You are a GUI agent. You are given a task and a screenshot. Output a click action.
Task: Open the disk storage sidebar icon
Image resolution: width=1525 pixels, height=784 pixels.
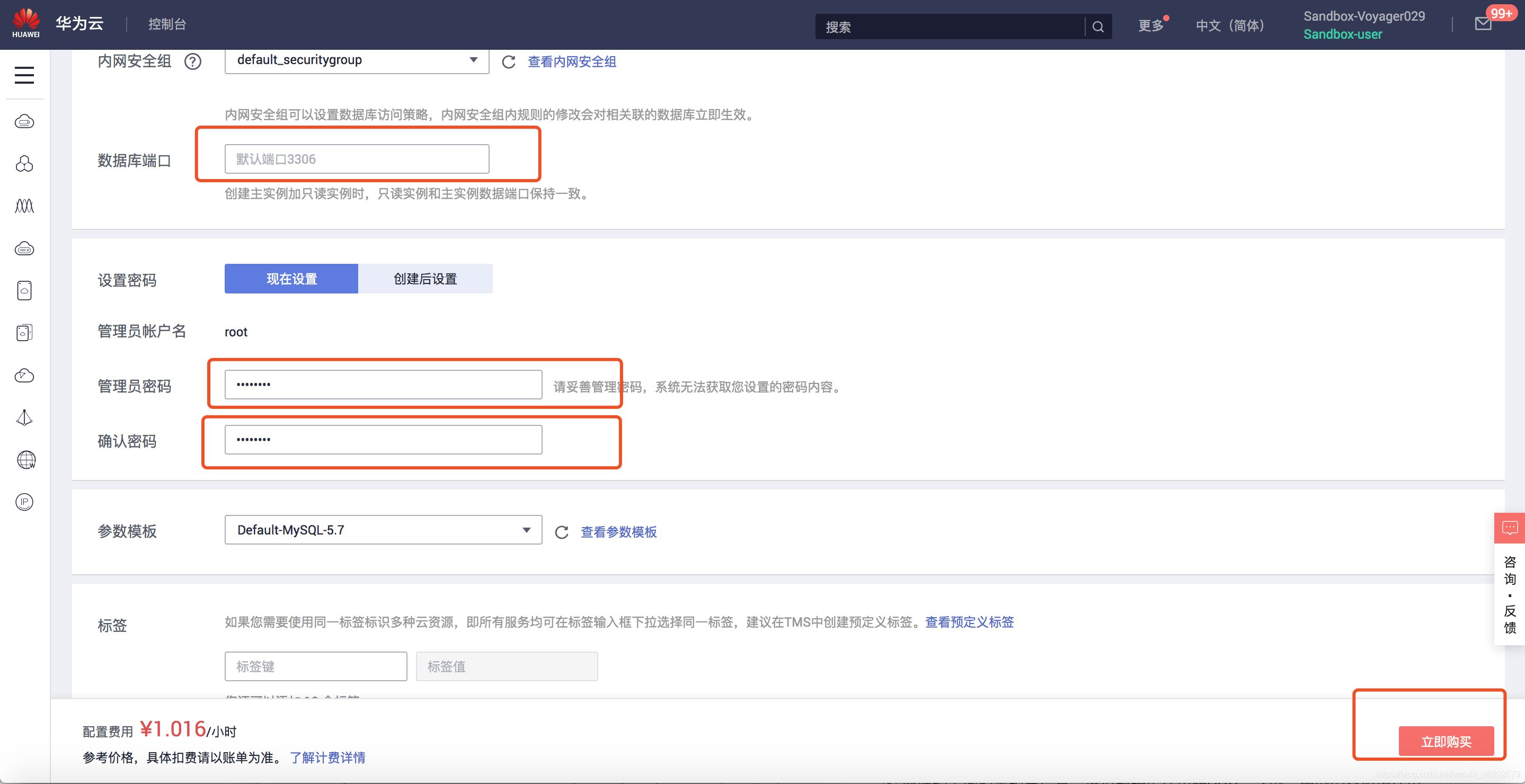(x=24, y=290)
